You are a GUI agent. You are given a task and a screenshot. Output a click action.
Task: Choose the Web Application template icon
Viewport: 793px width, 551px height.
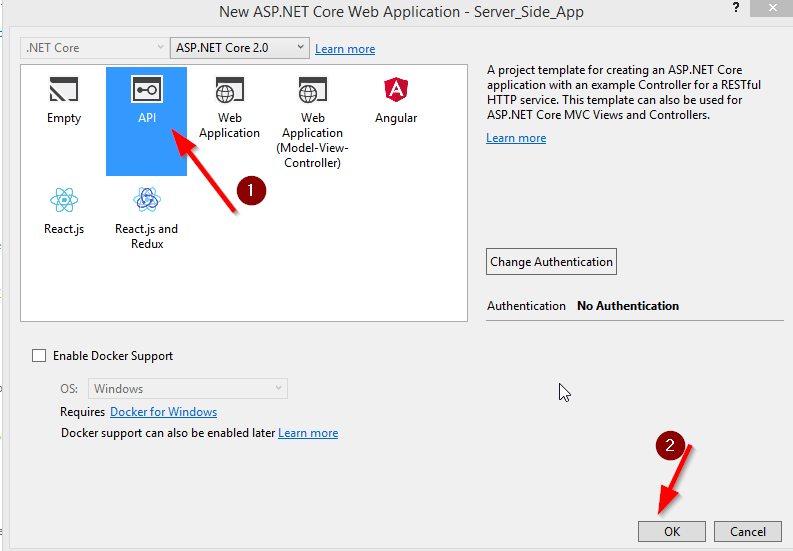click(230, 90)
